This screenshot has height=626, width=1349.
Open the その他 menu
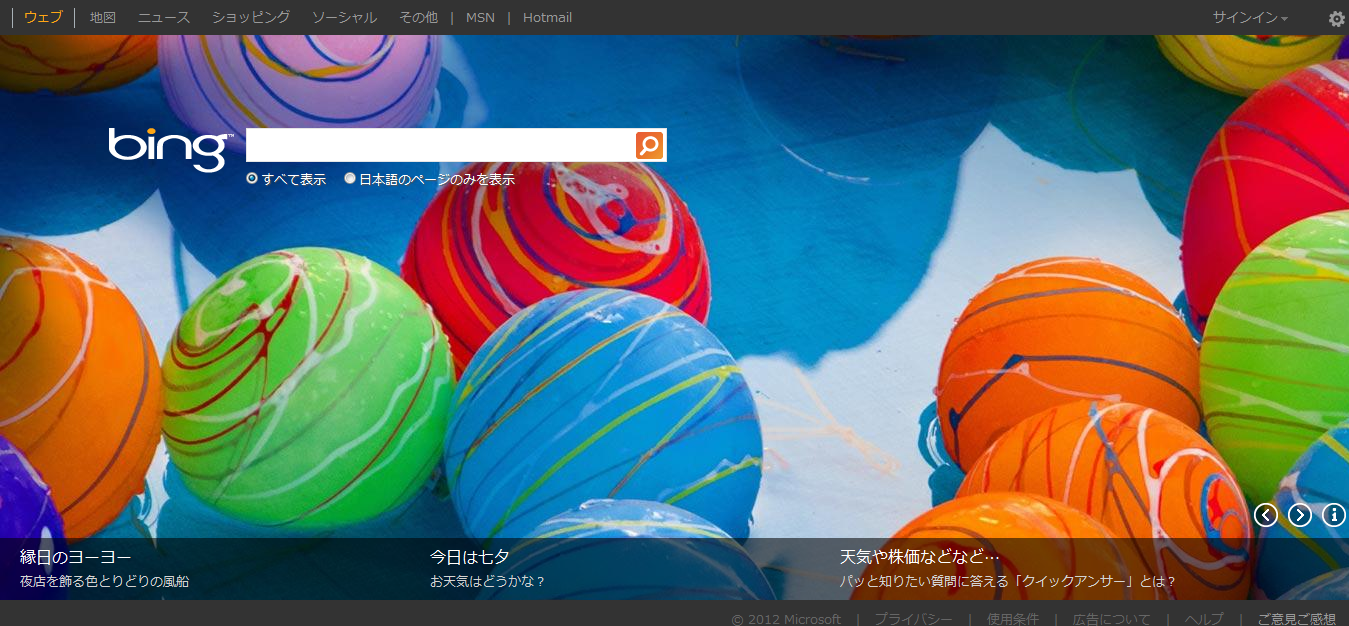418,18
